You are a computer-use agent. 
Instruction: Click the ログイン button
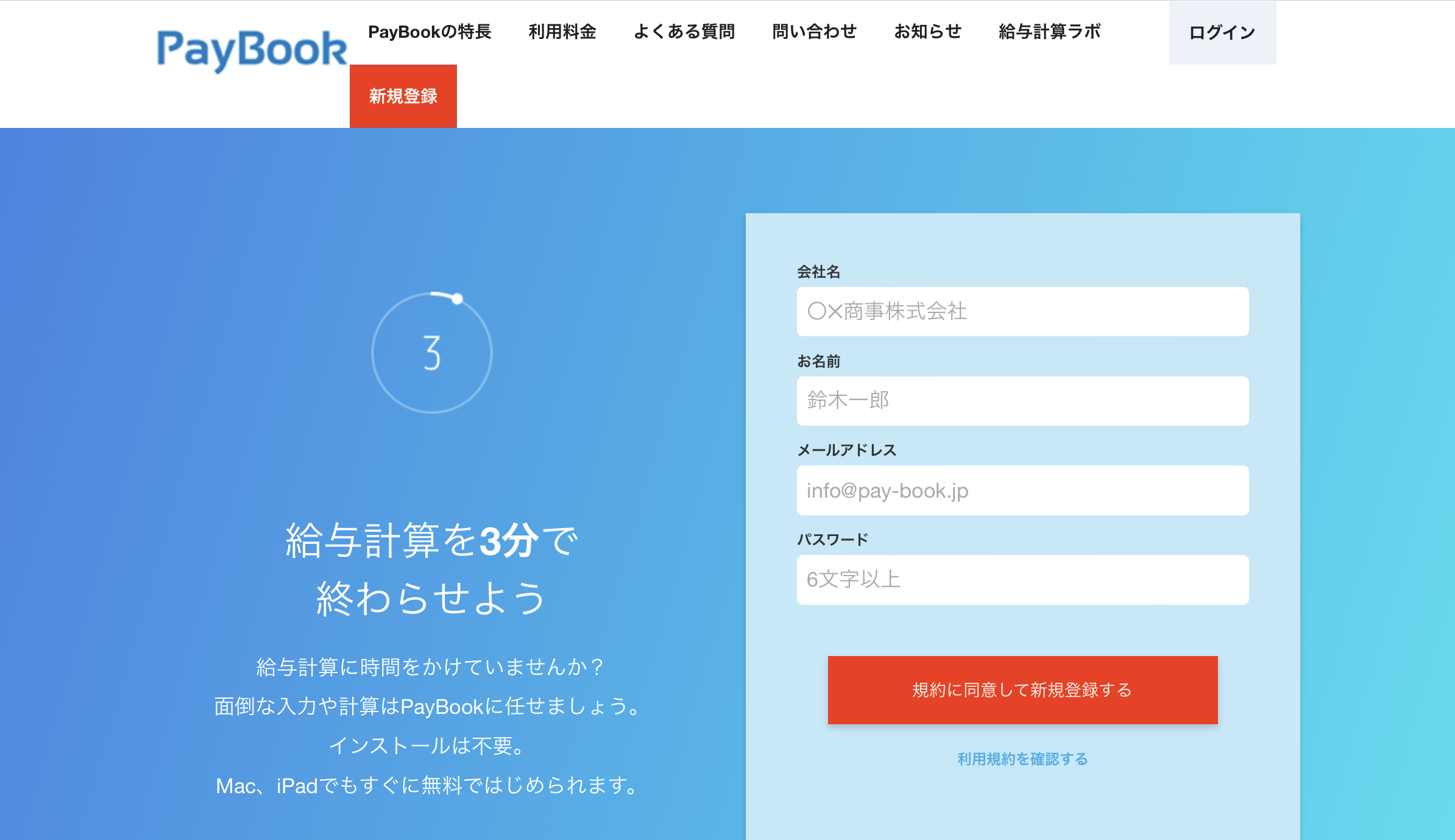(x=1222, y=32)
